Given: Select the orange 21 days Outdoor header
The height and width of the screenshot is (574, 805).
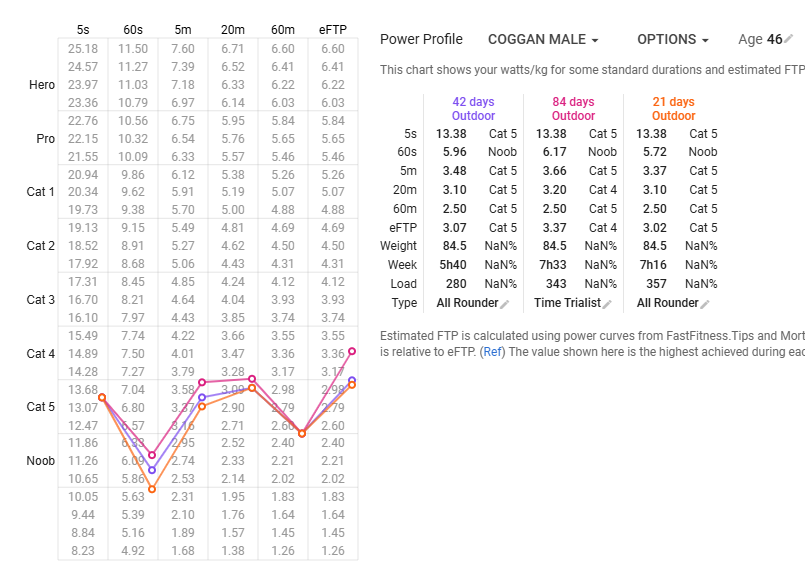Looking at the screenshot, I should coord(673,109).
